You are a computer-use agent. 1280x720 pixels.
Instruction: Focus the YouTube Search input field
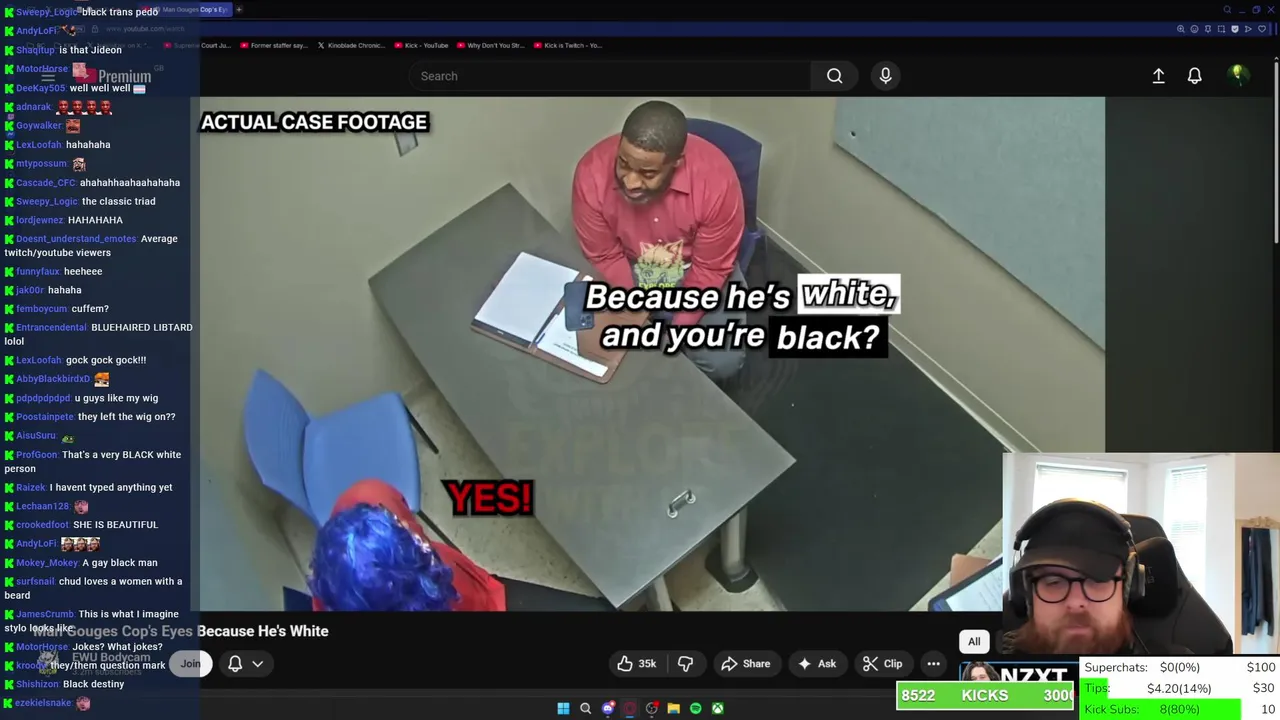click(610, 76)
